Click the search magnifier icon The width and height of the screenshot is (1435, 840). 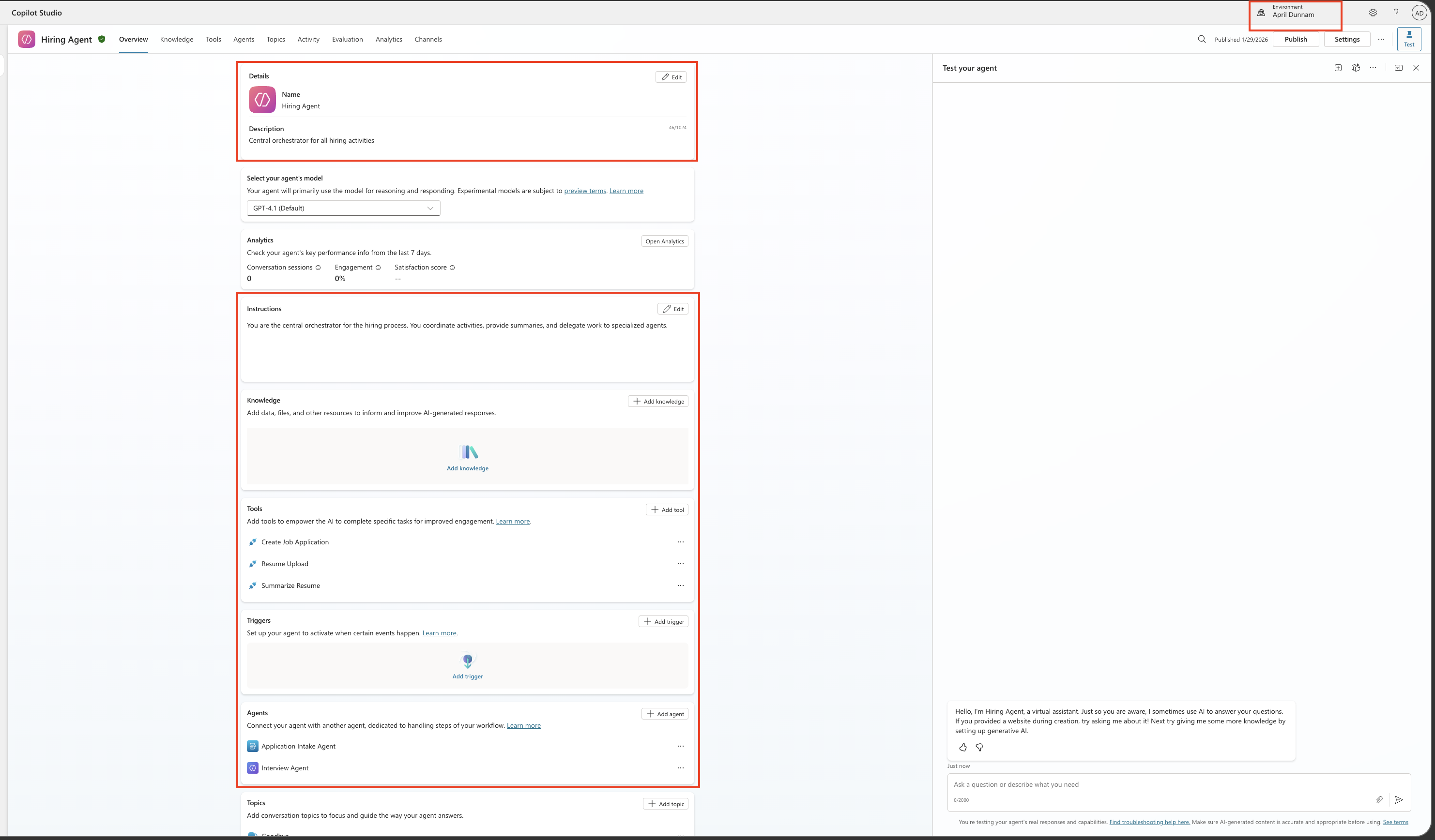(1202, 39)
